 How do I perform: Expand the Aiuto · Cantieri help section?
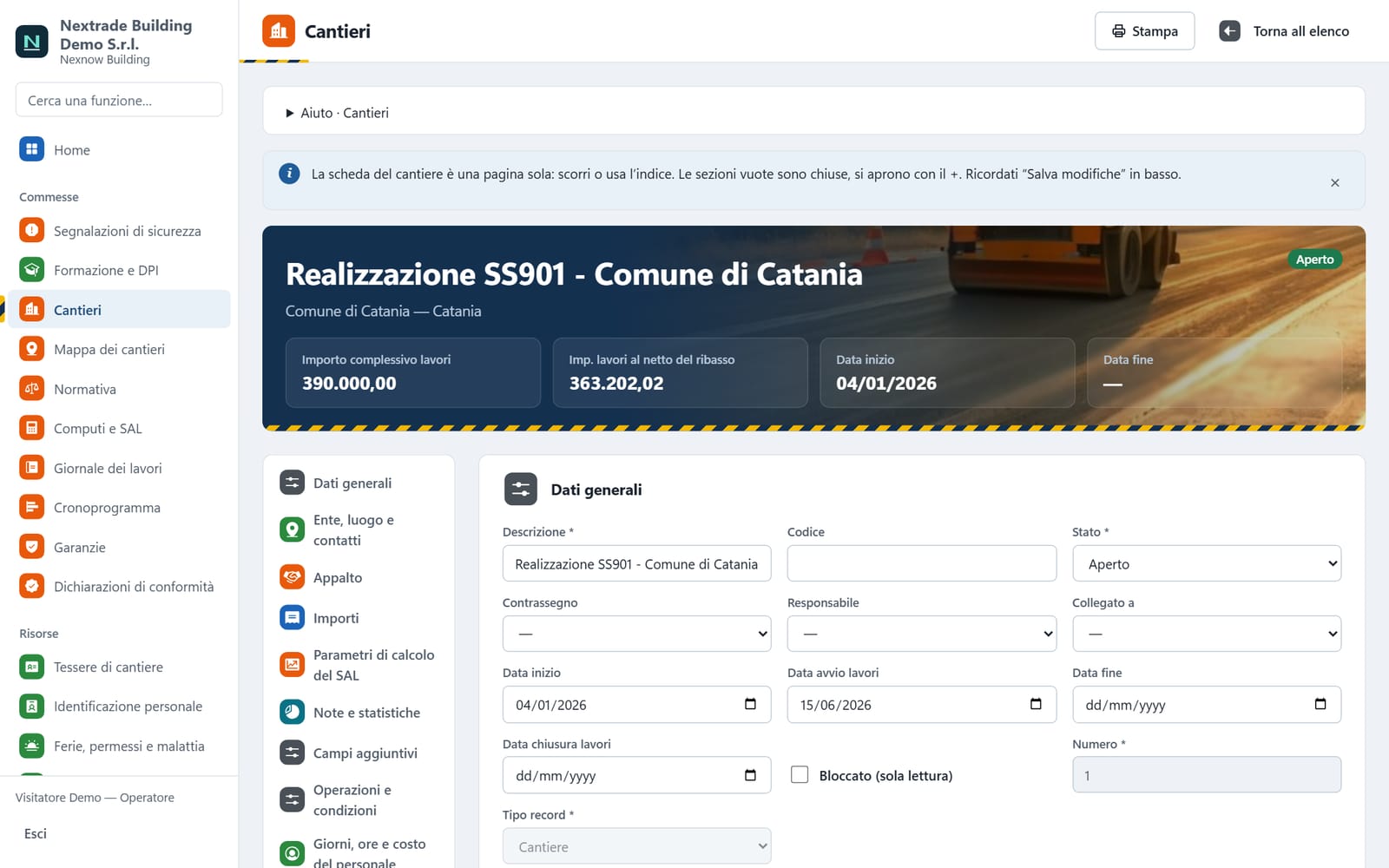pyautogui.click(x=337, y=113)
